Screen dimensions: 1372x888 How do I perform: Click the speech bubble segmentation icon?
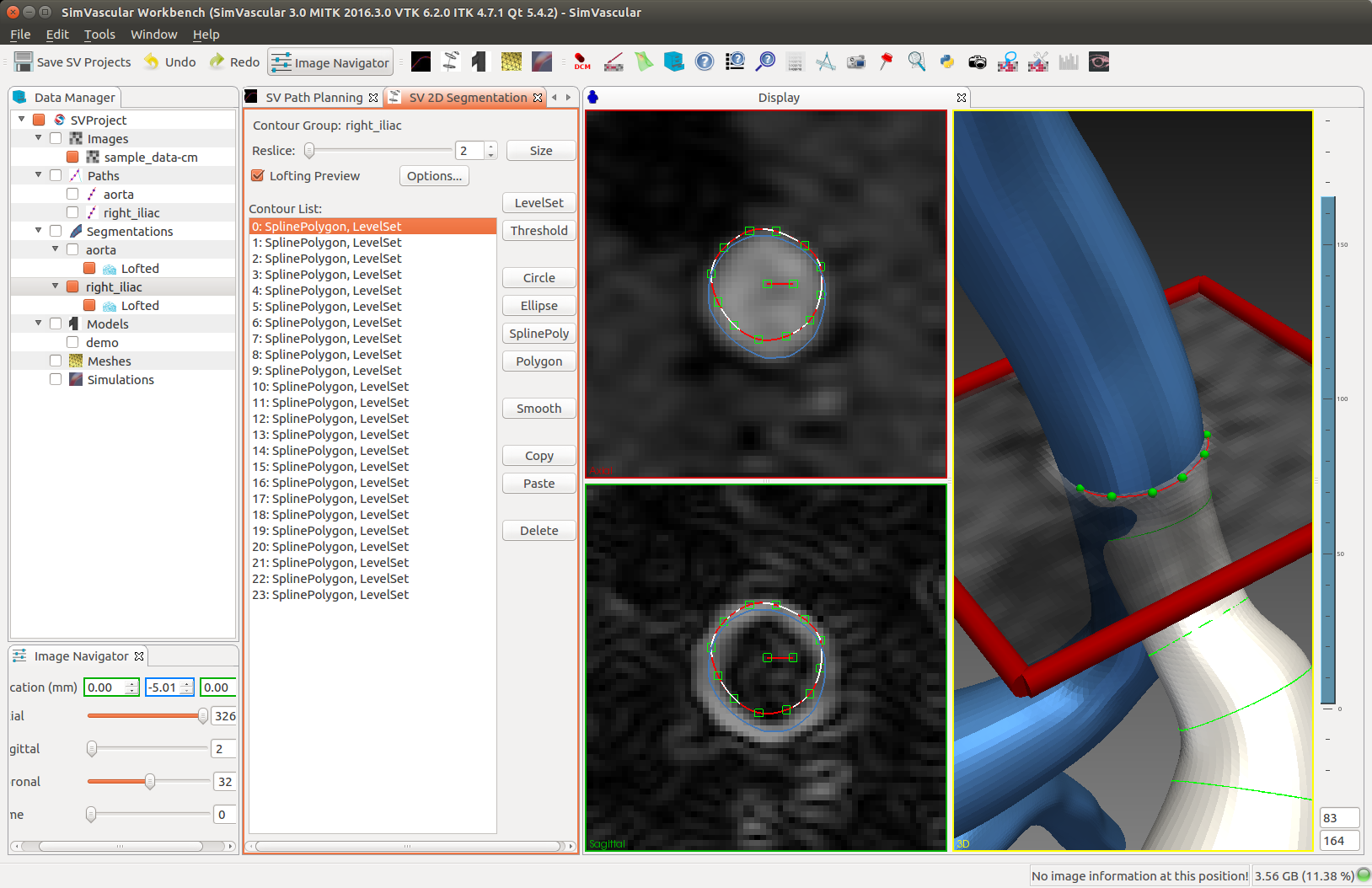point(1008,62)
